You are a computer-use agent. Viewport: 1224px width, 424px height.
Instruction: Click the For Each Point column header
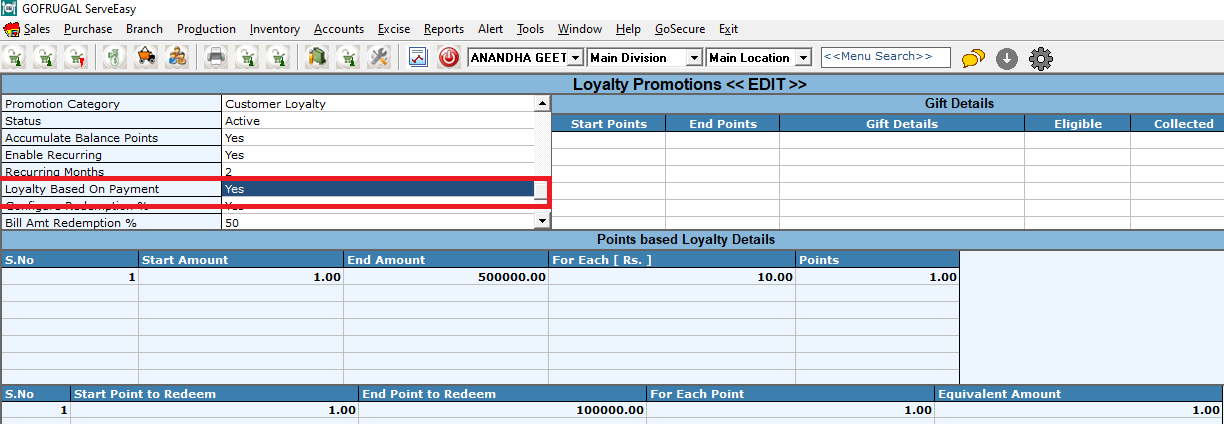[791, 394]
